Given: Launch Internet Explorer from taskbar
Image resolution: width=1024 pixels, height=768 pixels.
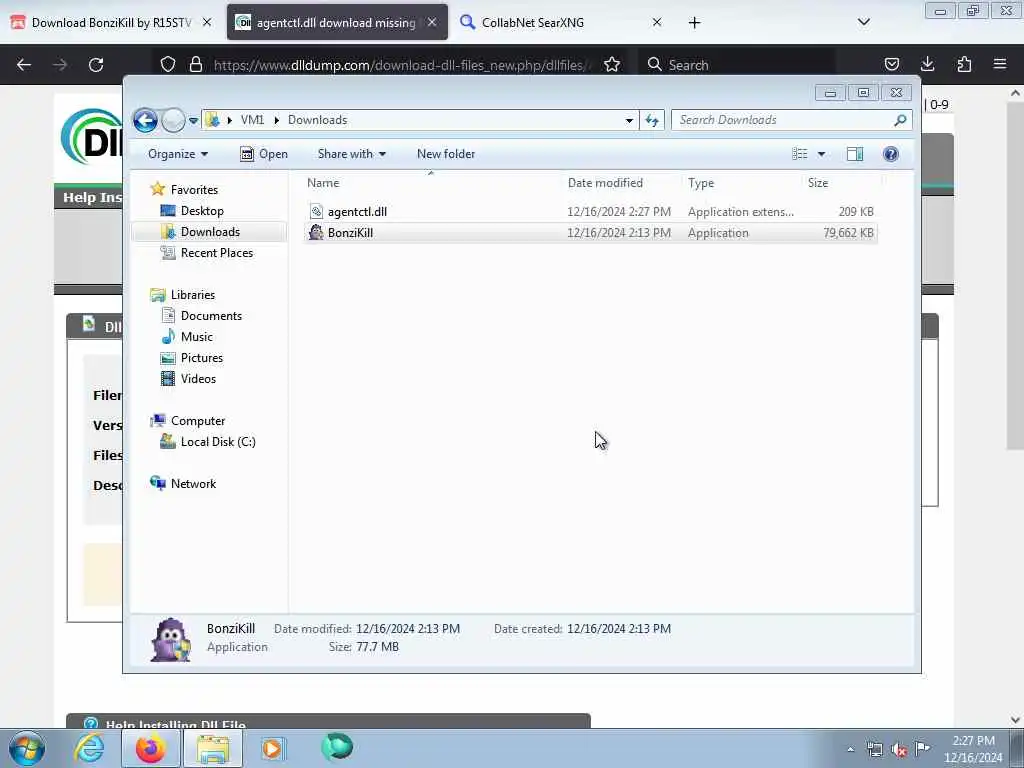Looking at the screenshot, I should pyautogui.click(x=89, y=748).
